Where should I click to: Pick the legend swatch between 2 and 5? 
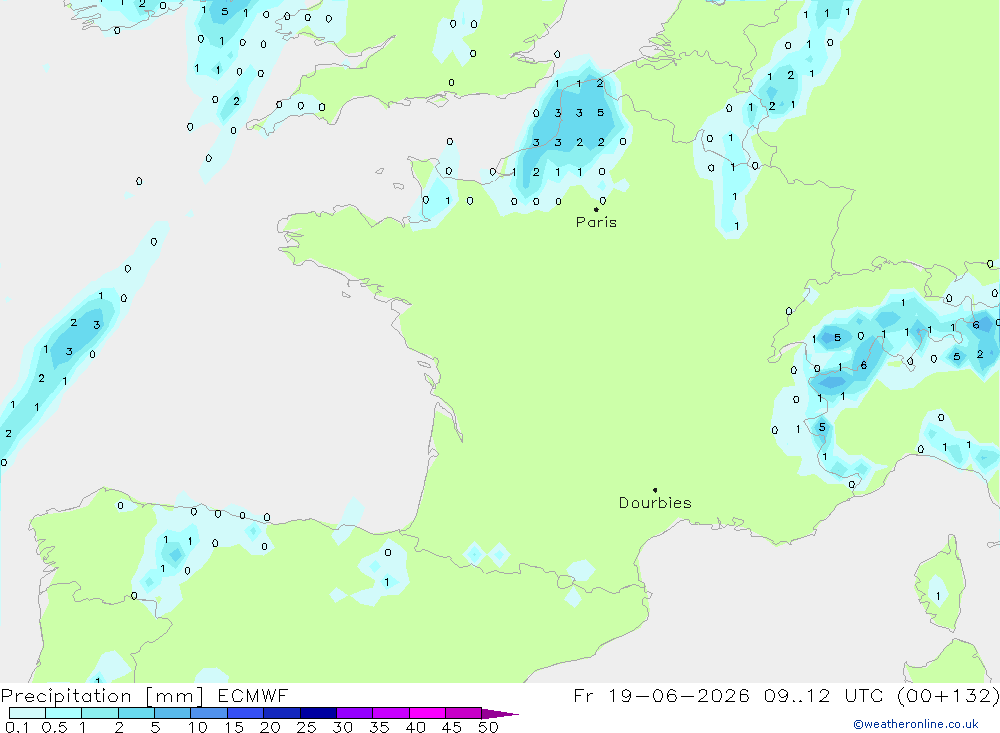136,713
